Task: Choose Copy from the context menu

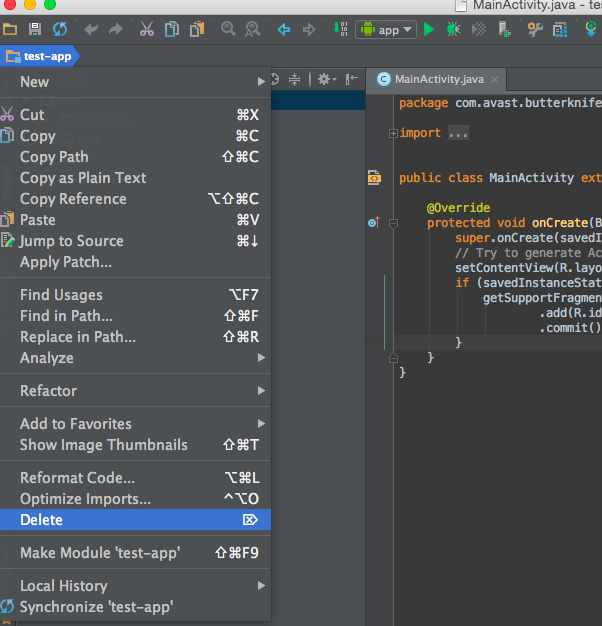Action: click(135, 136)
